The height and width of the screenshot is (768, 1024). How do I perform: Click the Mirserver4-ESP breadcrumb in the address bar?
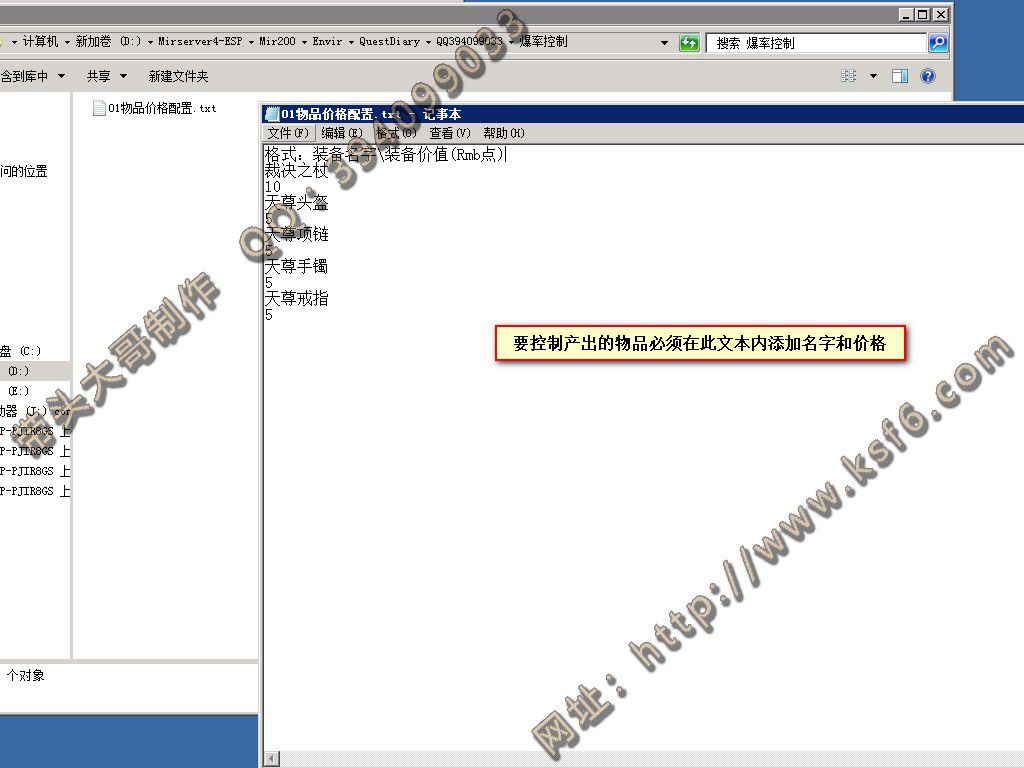pos(200,42)
